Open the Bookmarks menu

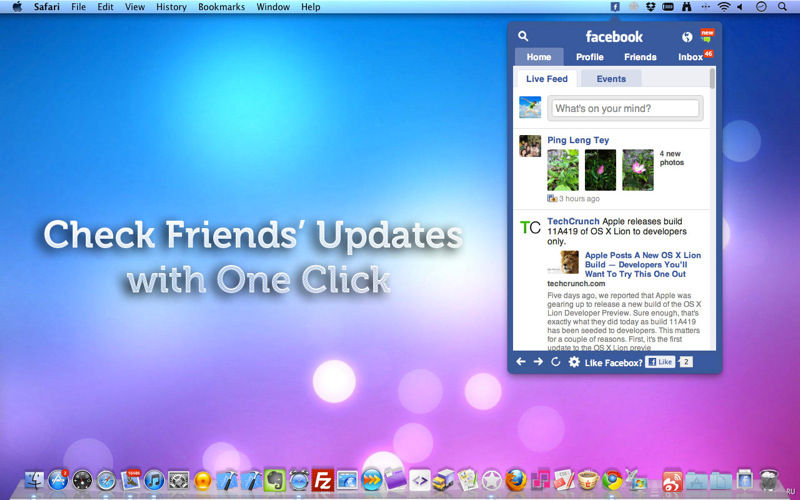[220, 7]
